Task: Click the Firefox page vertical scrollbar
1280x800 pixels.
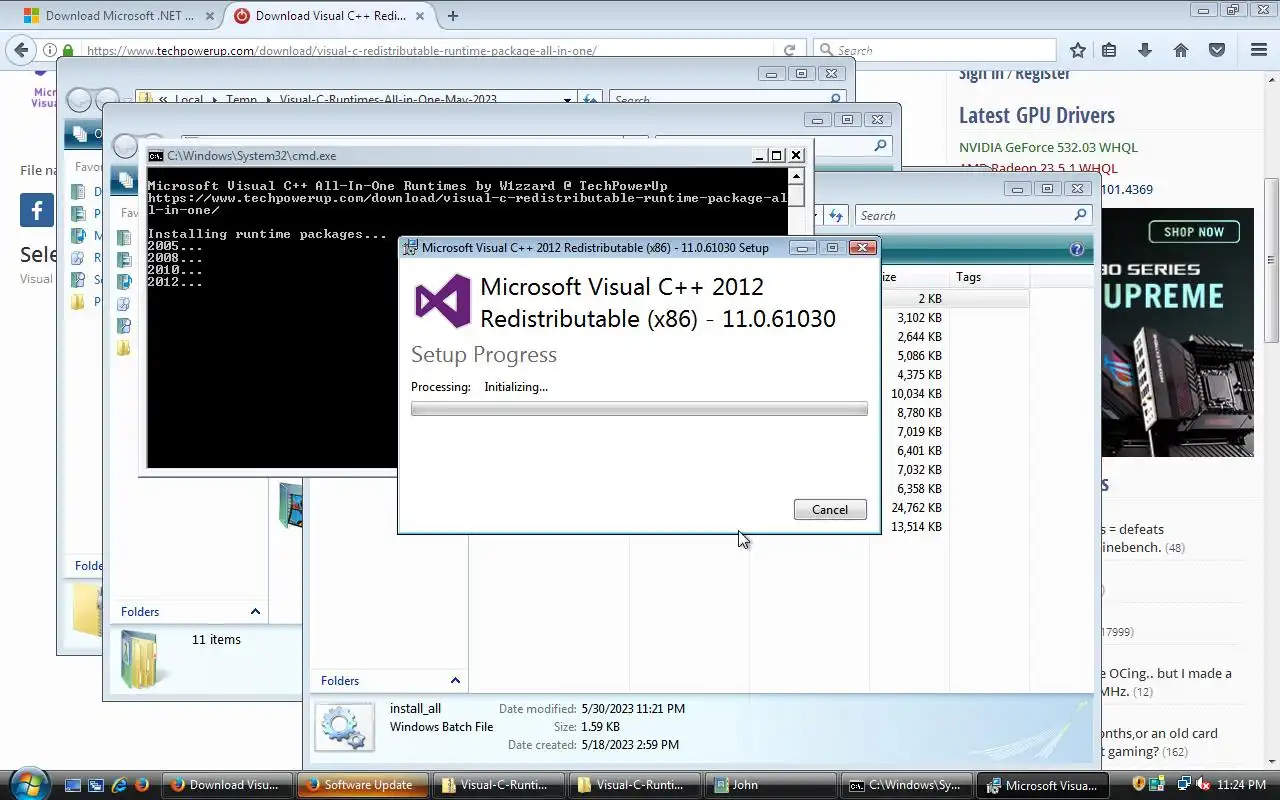Action: click(1272, 262)
